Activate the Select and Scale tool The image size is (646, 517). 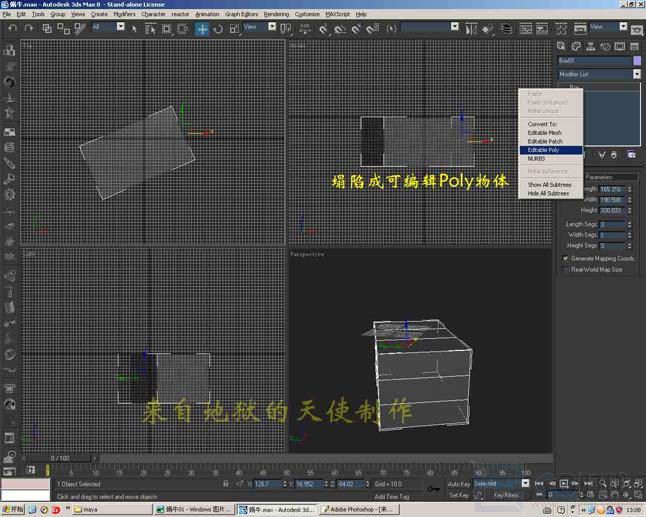[x=234, y=29]
